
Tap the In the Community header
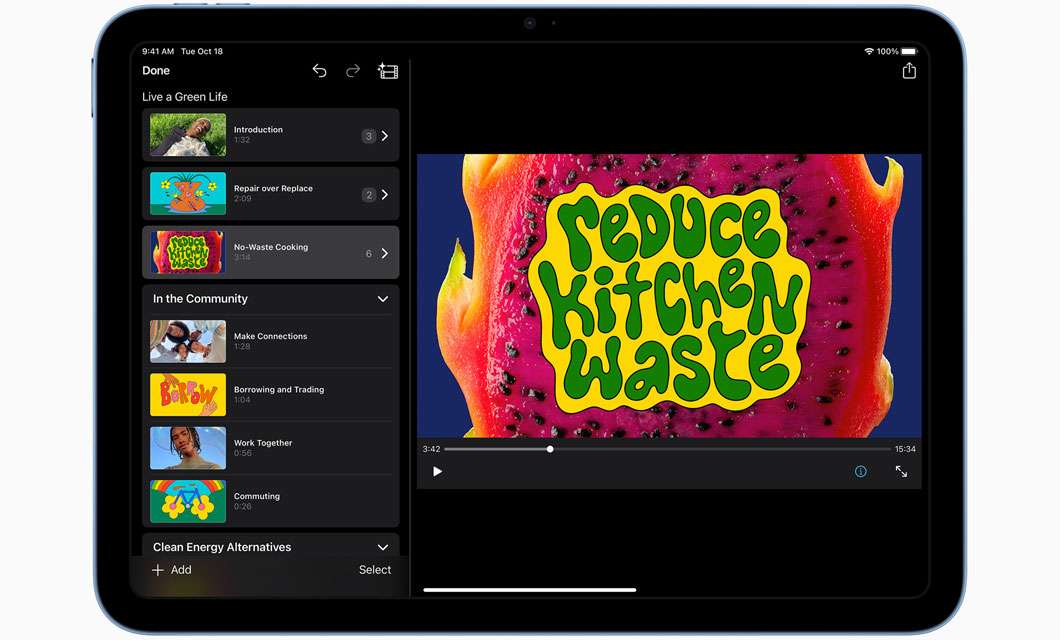[x=200, y=299]
